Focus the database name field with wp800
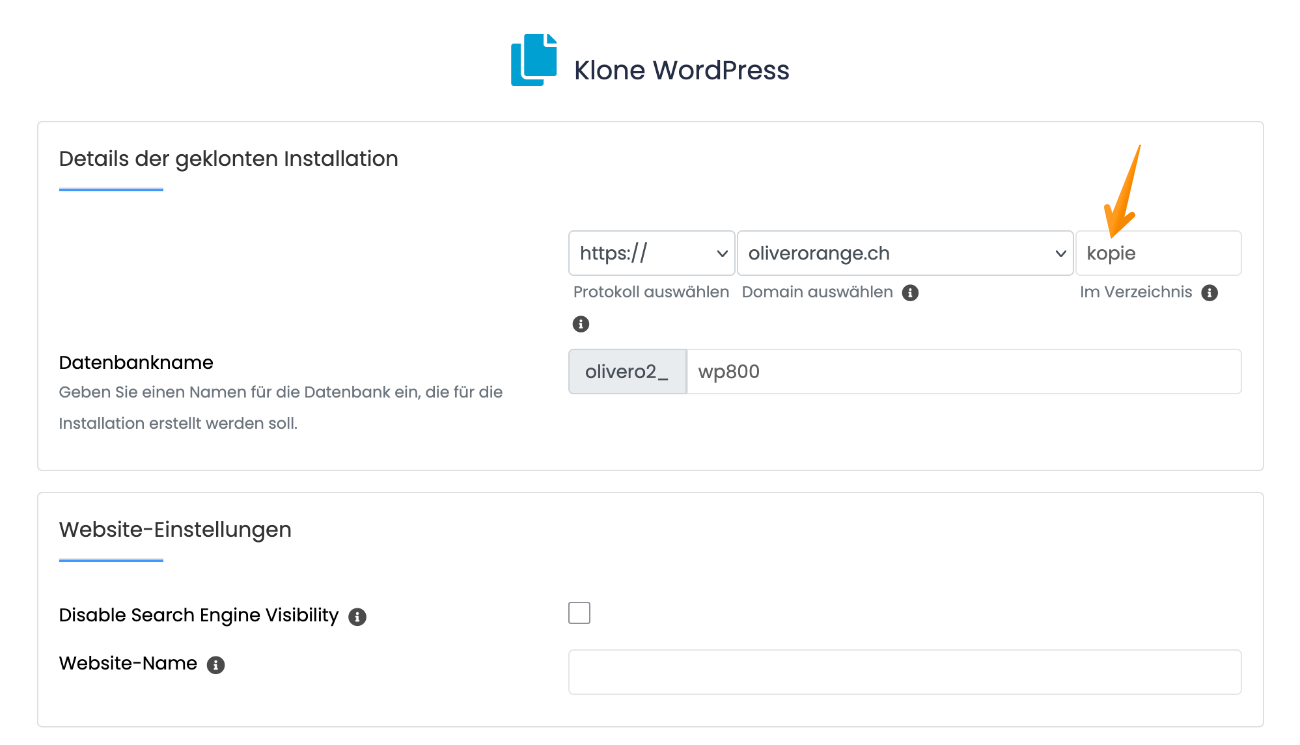The image size is (1300, 745). coord(963,372)
